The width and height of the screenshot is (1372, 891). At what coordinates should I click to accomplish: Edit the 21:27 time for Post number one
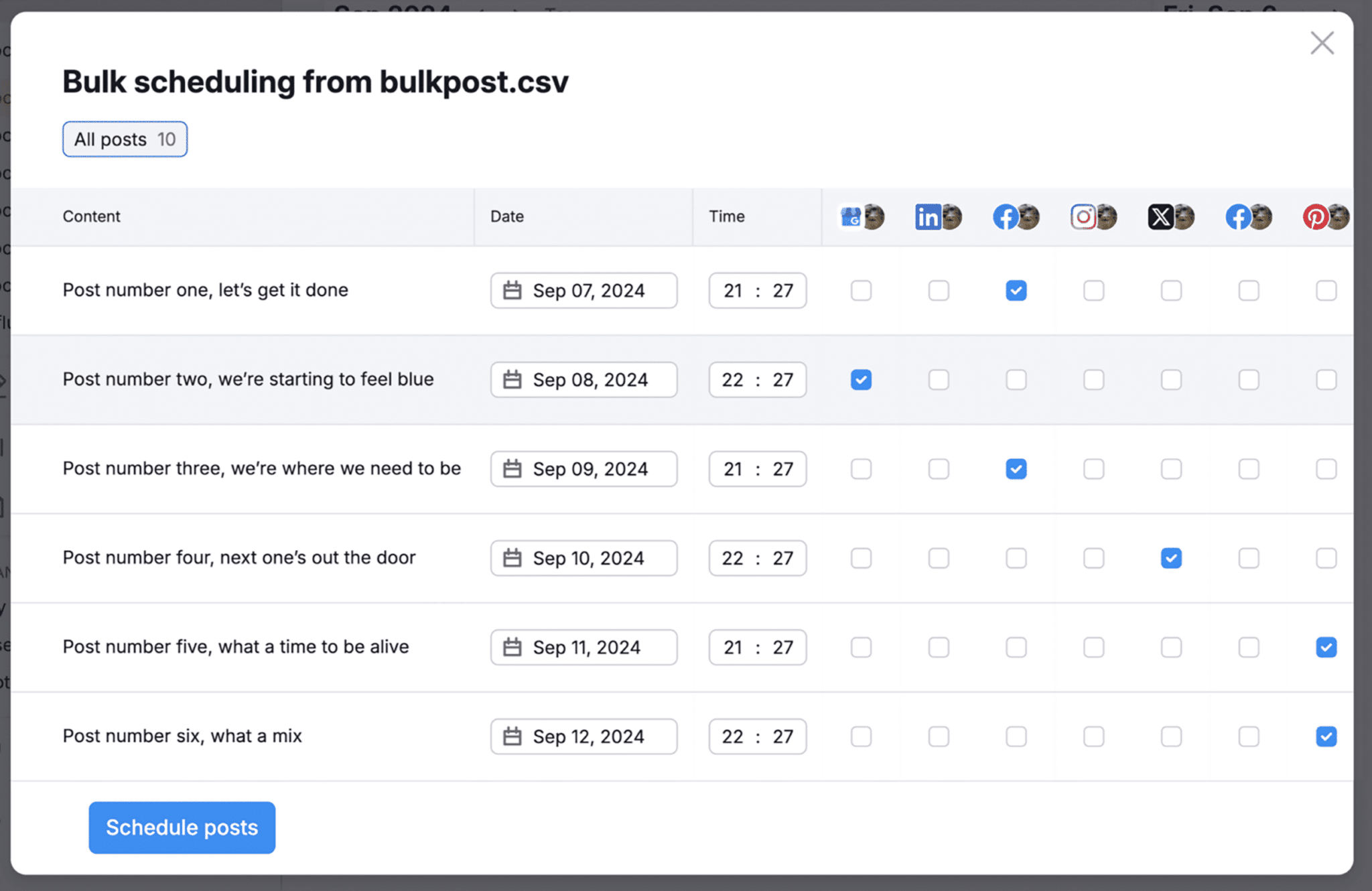pyautogui.click(x=758, y=291)
